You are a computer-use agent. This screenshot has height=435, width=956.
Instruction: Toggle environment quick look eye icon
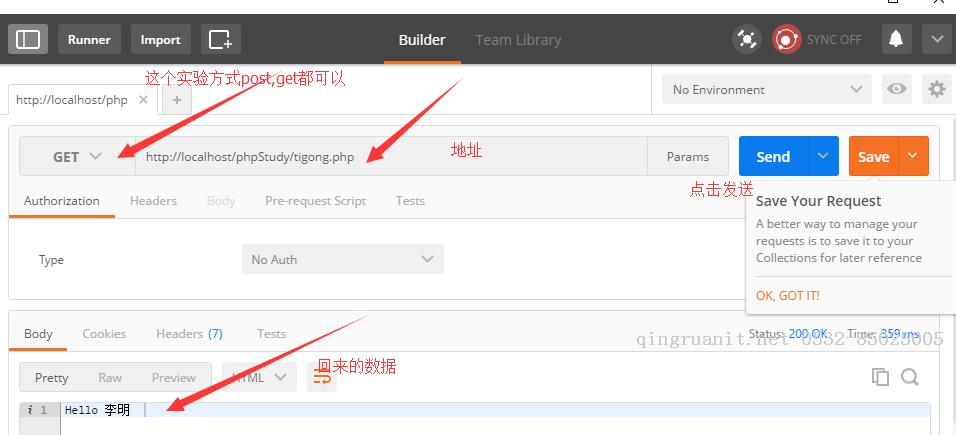pyautogui.click(x=896, y=90)
